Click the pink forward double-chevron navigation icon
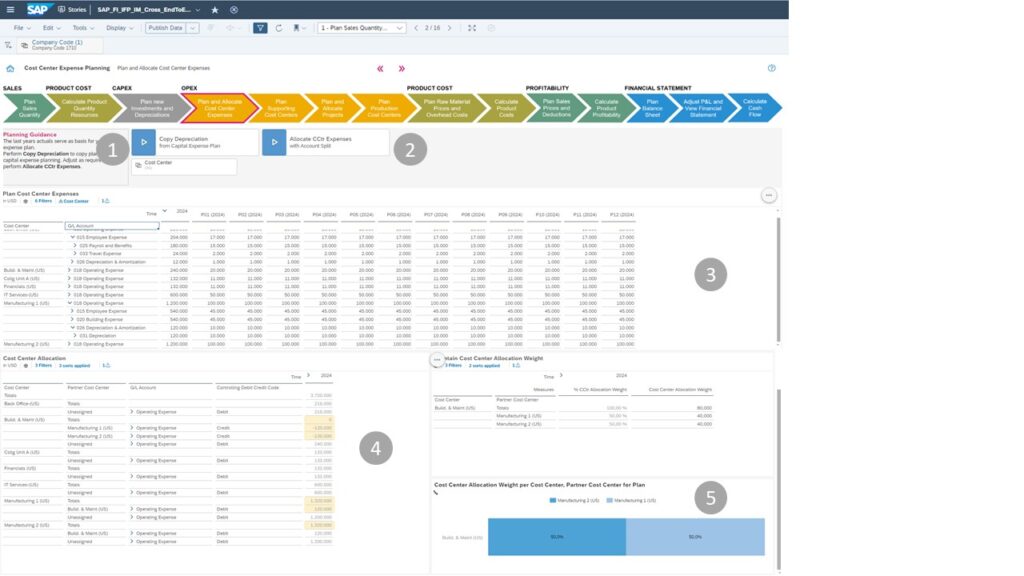The height and width of the screenshot is (576, 1024). (x=402, y=69)
